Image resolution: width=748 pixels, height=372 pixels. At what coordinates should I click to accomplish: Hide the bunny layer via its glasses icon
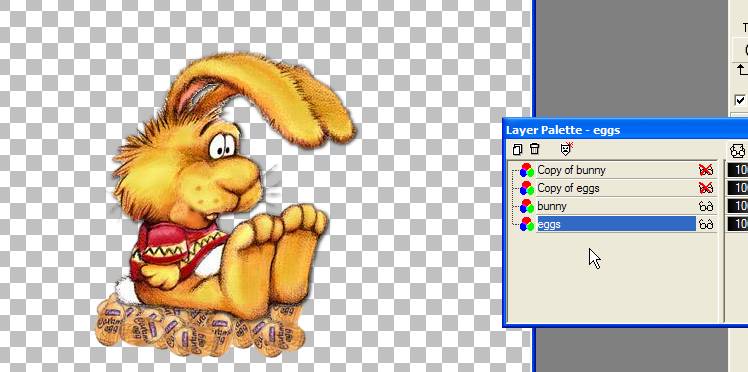pyautogui.click(x=706, y=207)
